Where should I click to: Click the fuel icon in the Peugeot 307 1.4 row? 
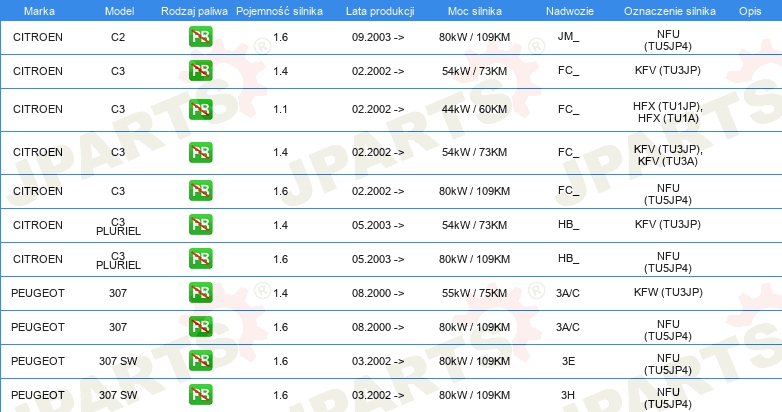coord(200,293)
